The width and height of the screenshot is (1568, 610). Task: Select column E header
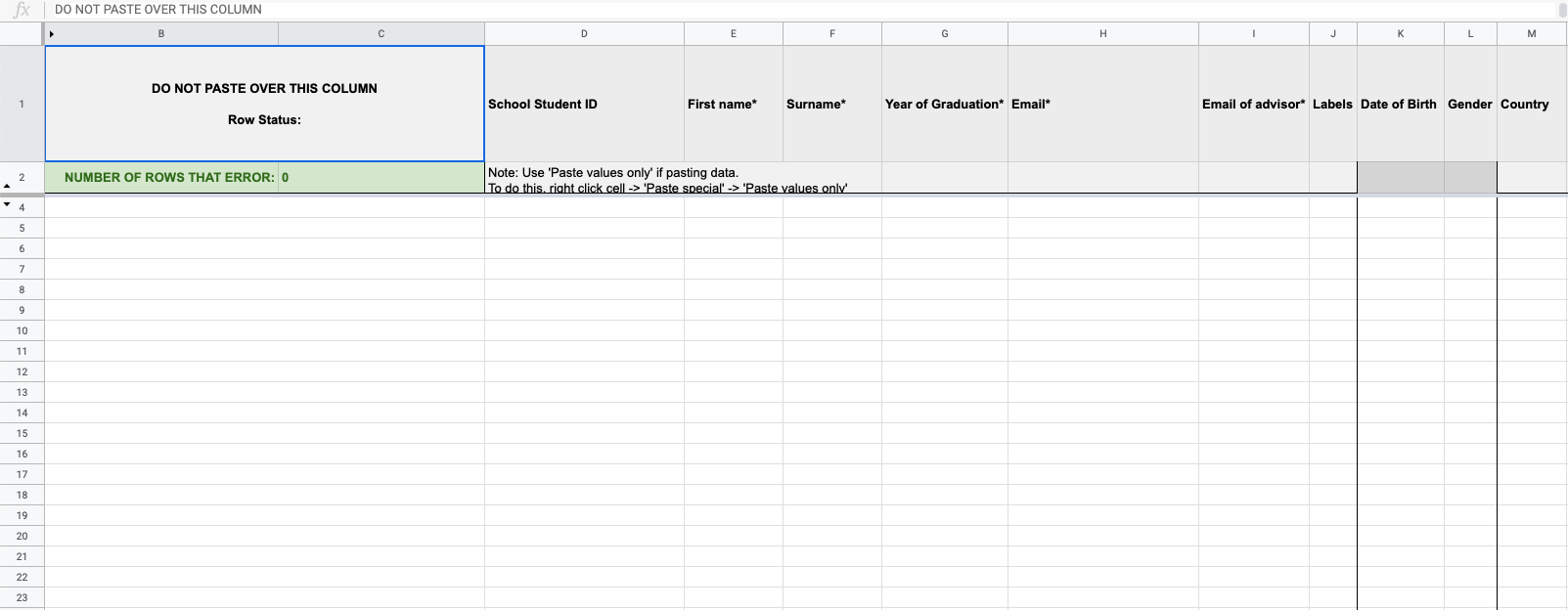[x=734, y=34]
